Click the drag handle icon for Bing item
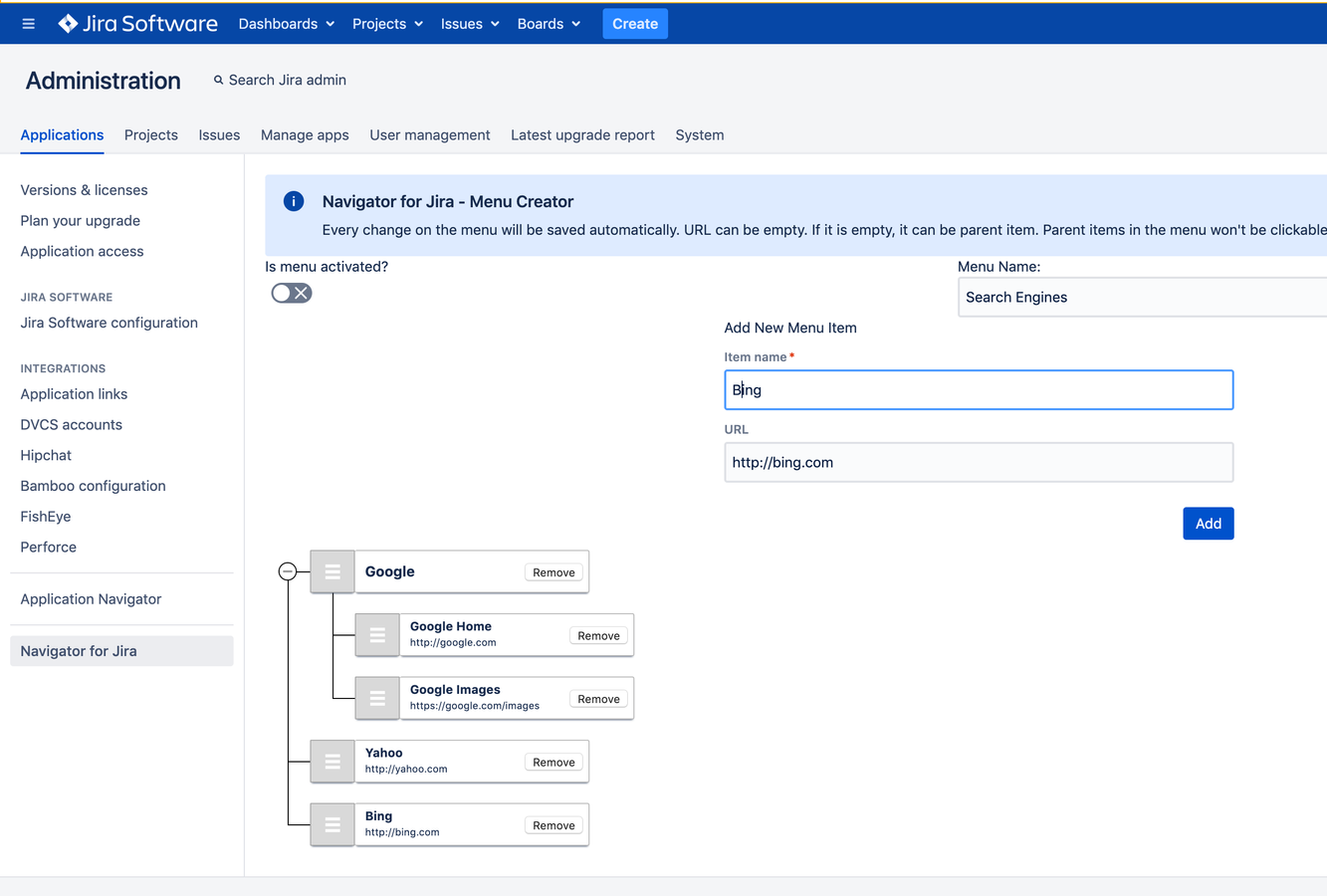The height and width of the screenshot is (896, 1327). click(332, 825)
